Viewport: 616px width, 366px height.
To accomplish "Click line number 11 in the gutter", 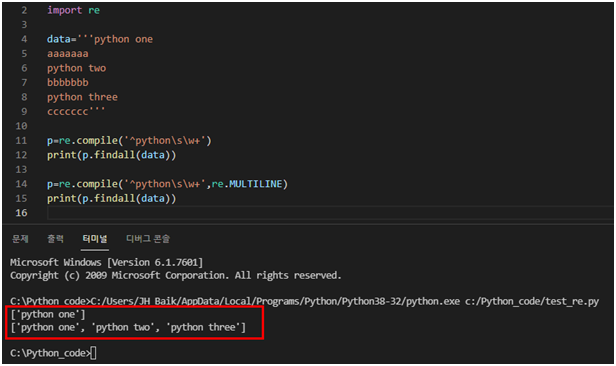I will pos(21,141).
